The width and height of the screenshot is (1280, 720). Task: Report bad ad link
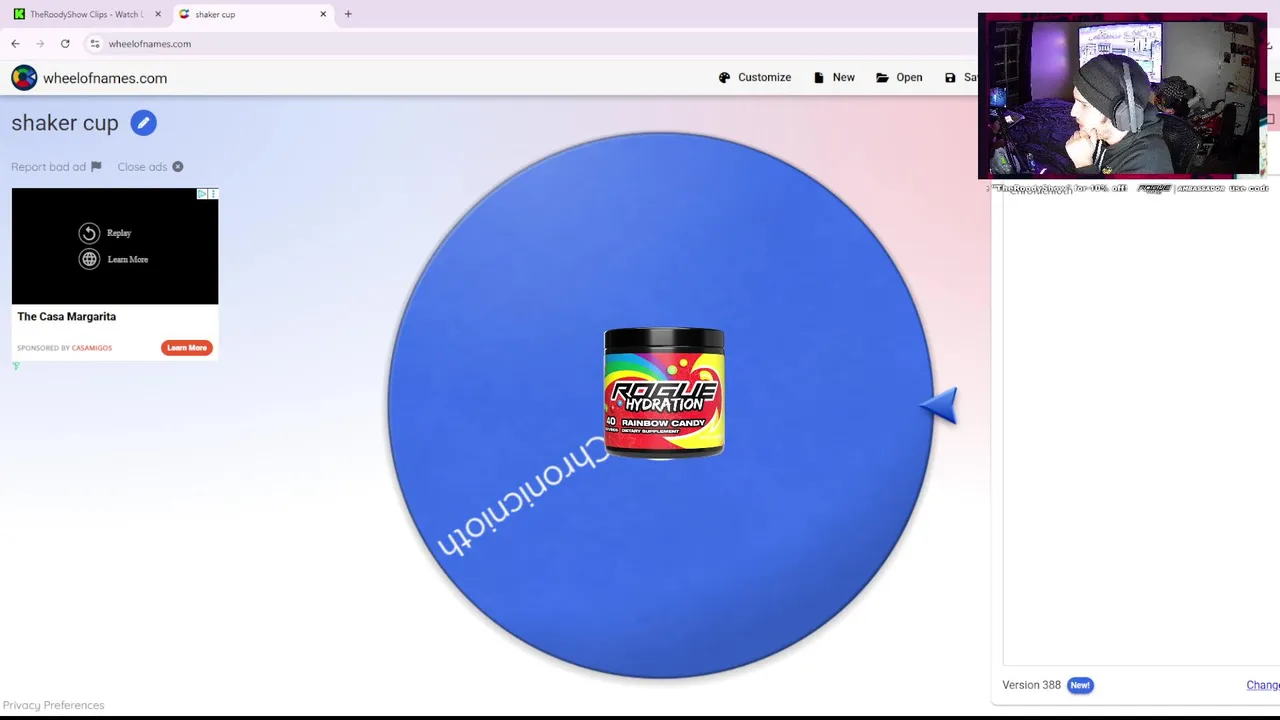pos(56,167)
